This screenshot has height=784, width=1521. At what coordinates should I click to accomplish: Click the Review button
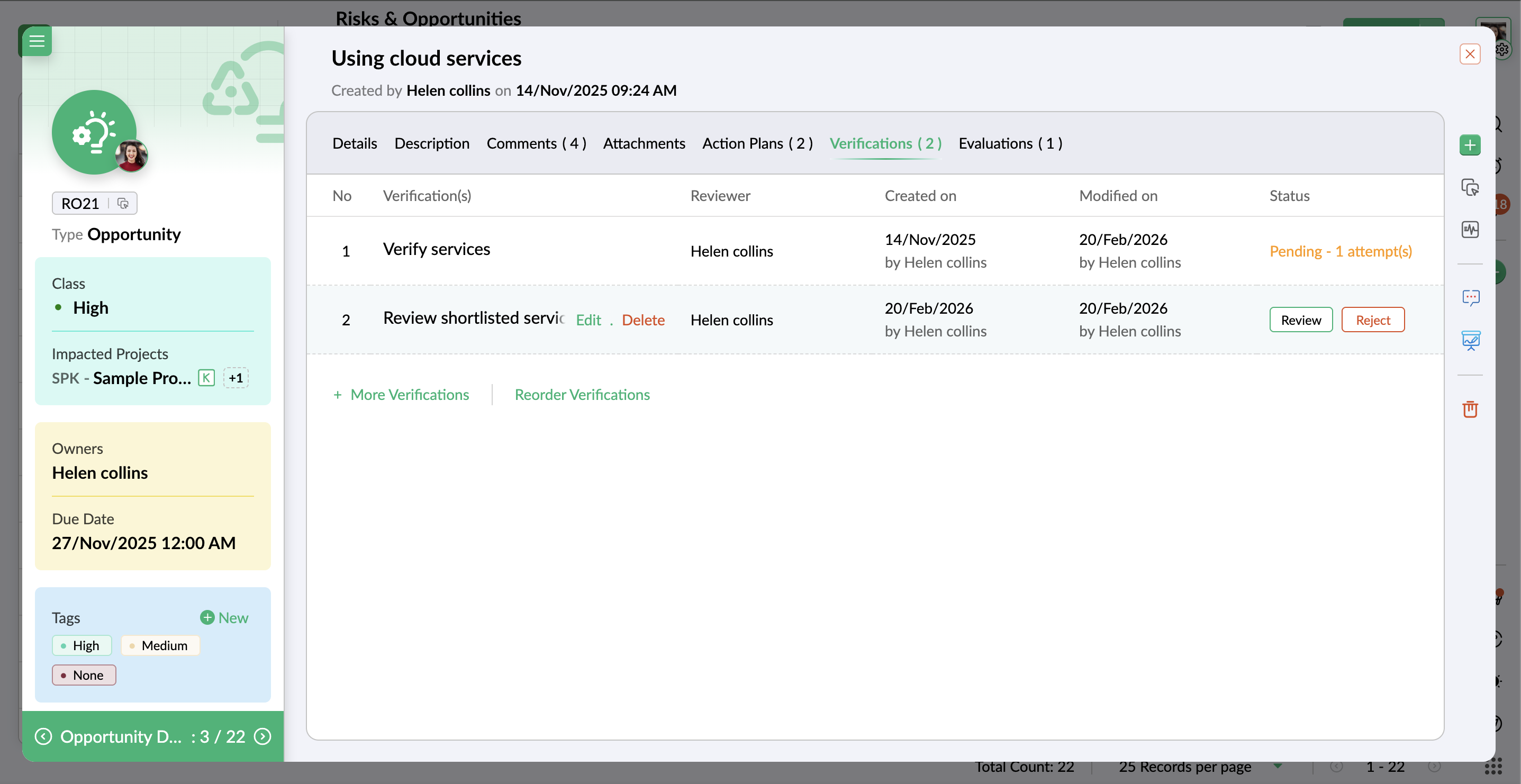(1300, 320)
